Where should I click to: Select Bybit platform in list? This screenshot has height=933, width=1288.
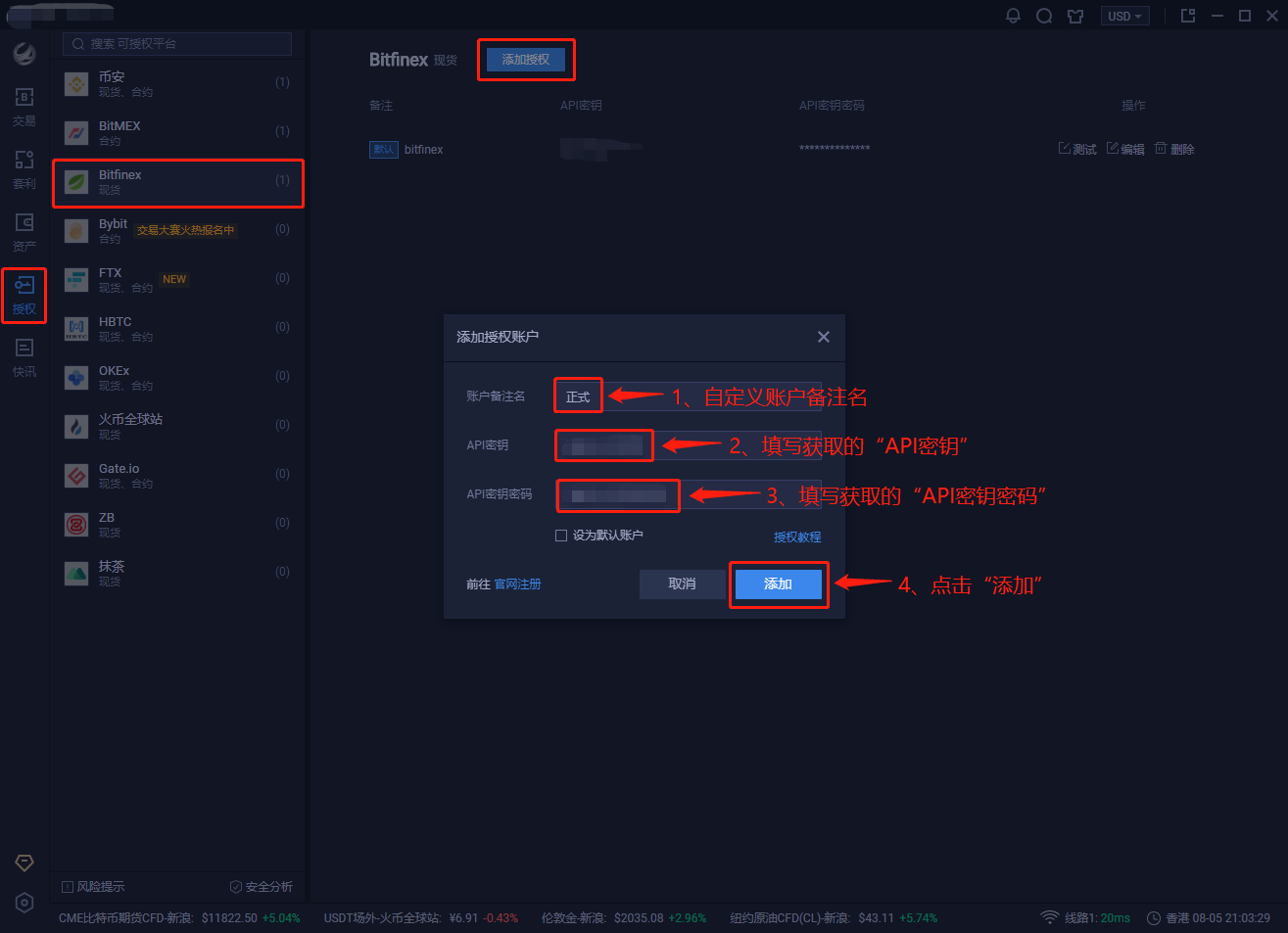click(177, 231)
